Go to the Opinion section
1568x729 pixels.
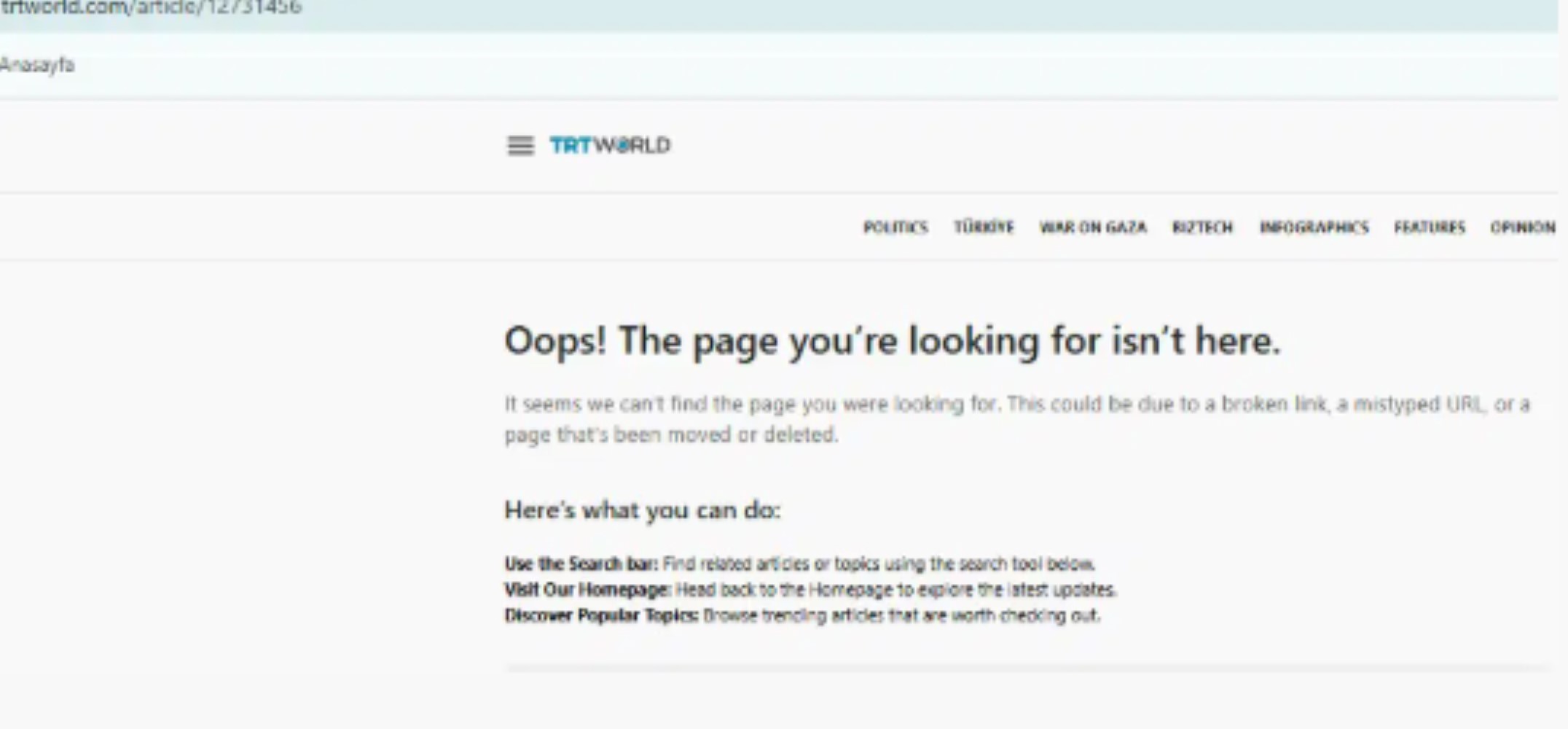[1522, 227]
